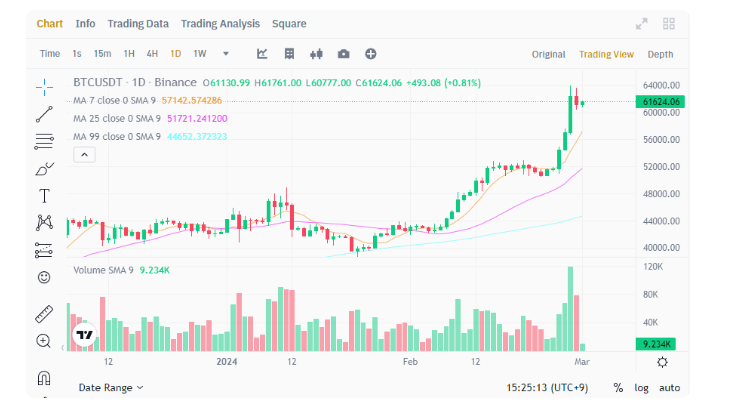Viewport: 729px width, 416px height.
Task: Expand chart to full screen
Action: 642,24
